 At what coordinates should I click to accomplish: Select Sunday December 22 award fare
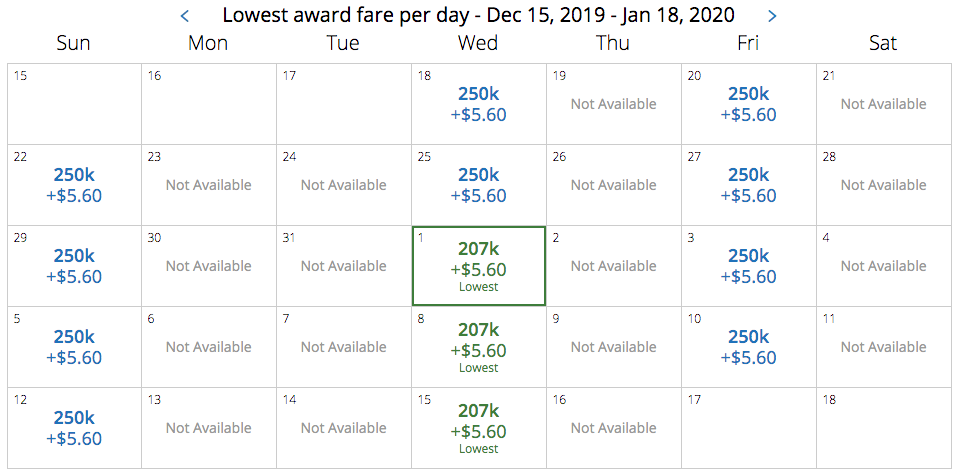point(74,185)
